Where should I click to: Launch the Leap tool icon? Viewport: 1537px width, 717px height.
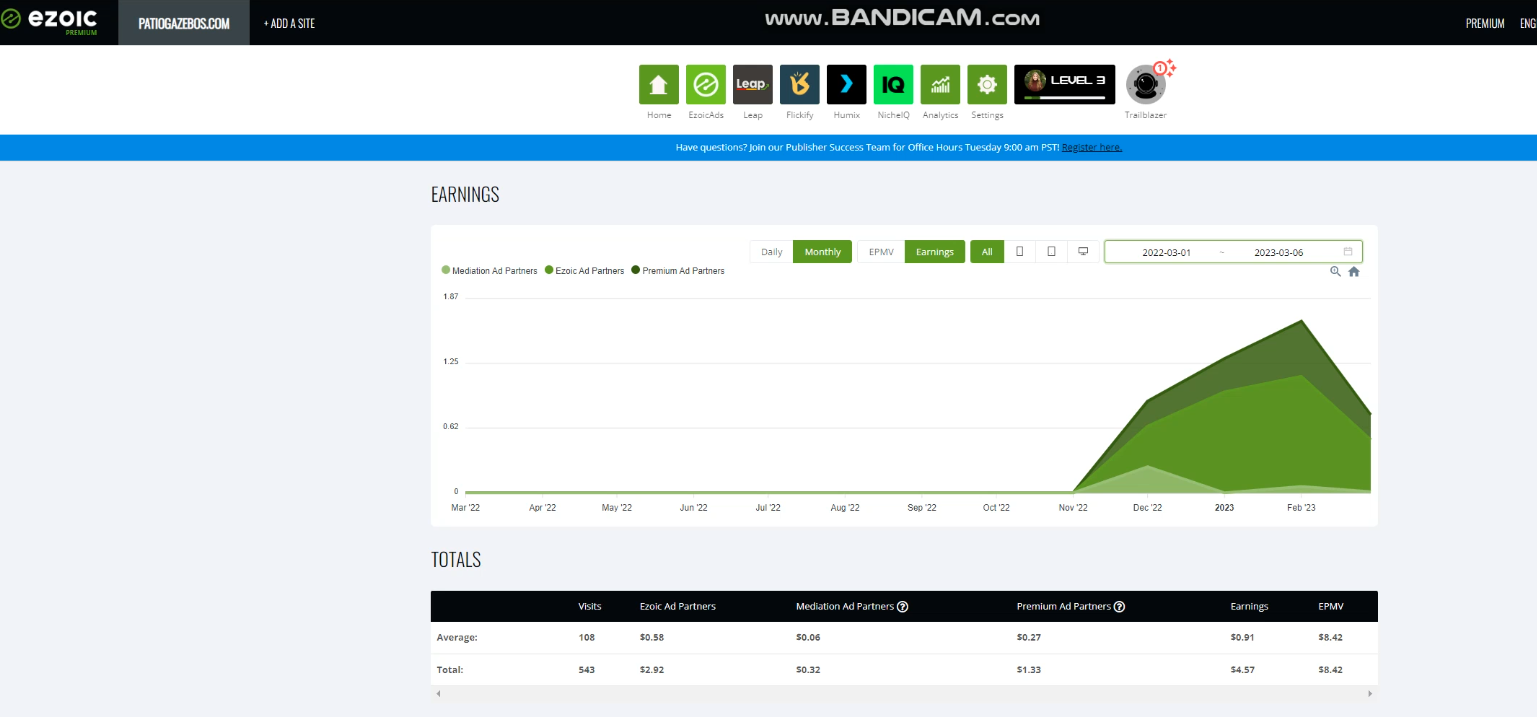[753, 85]
